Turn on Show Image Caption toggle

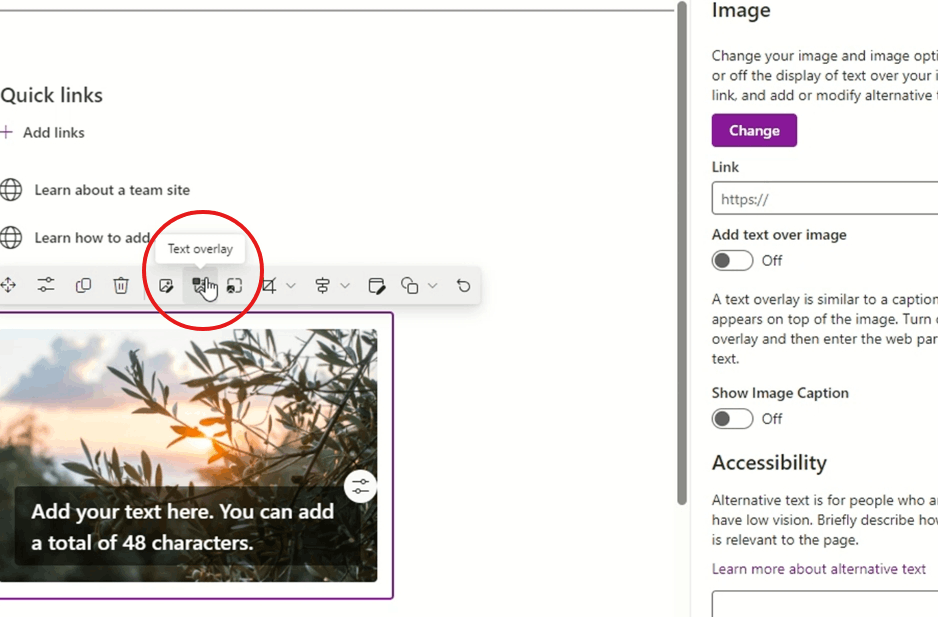click(732, 418)
